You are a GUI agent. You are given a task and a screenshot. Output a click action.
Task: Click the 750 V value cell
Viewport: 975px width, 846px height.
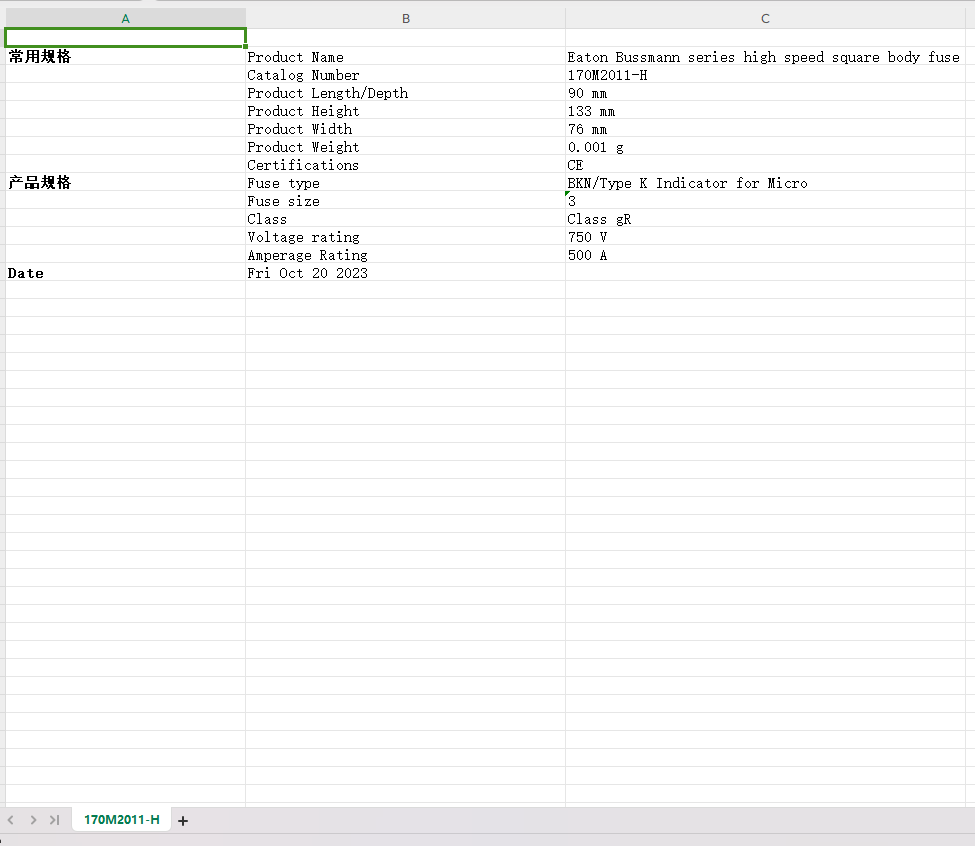coord(765,237)
